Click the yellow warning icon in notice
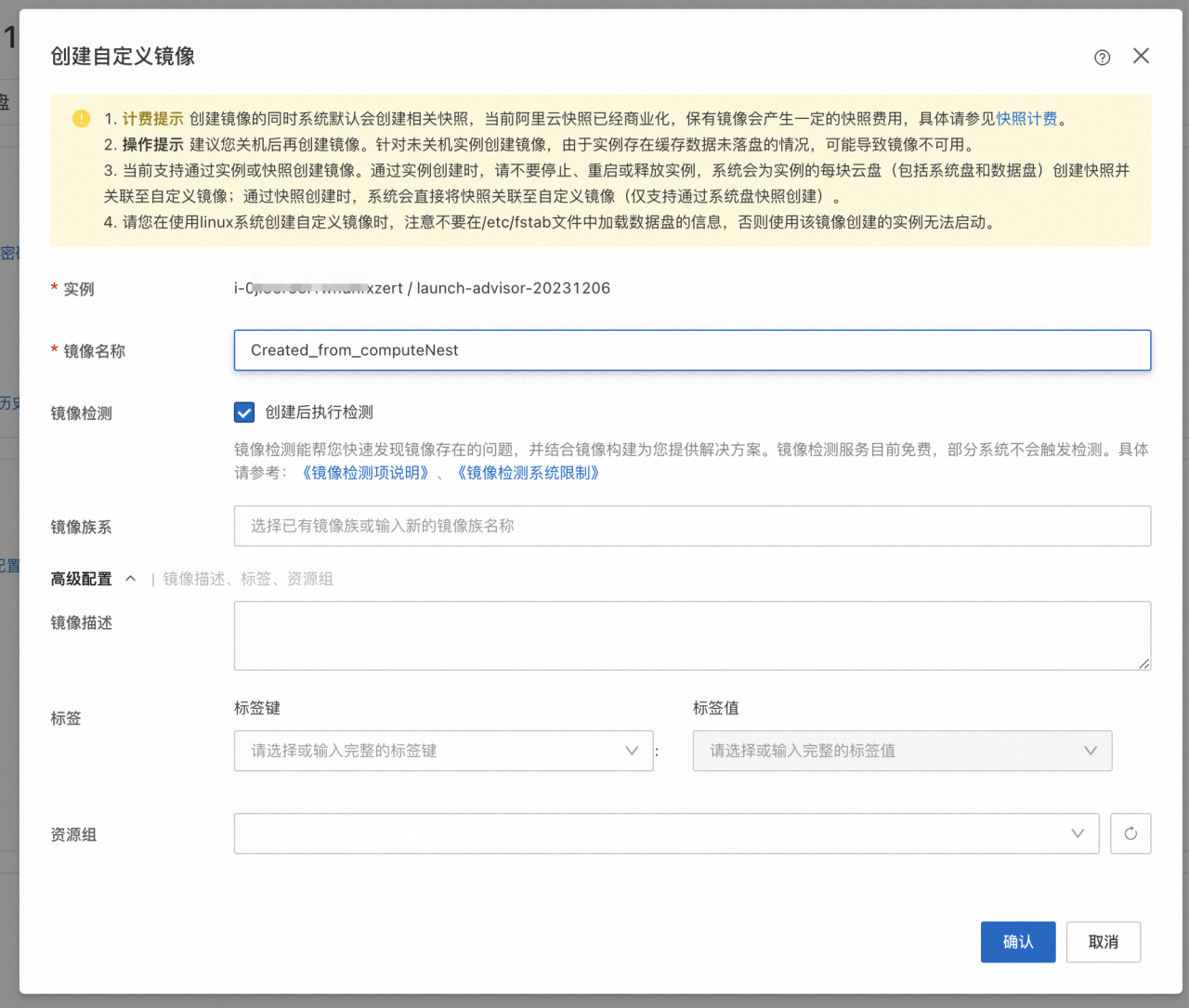 (82, 119)
